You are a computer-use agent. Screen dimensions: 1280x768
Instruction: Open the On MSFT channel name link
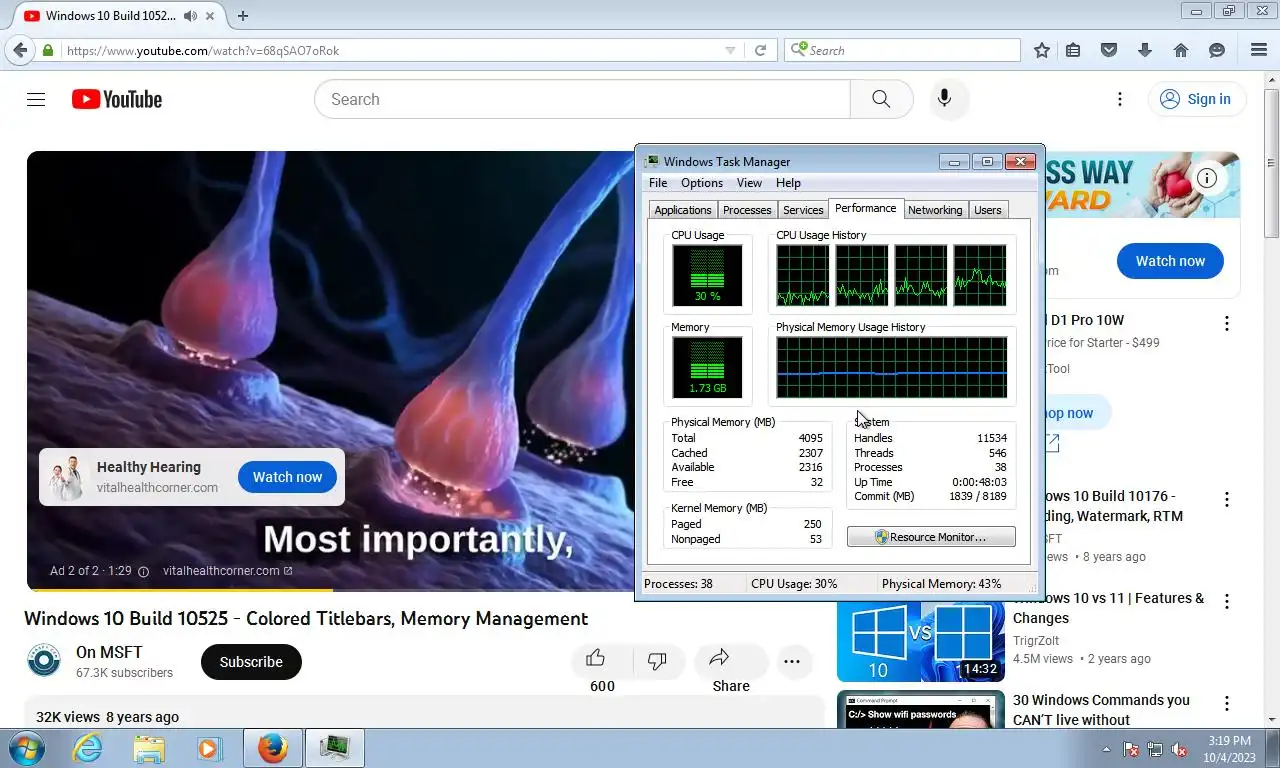pos(109,653)
